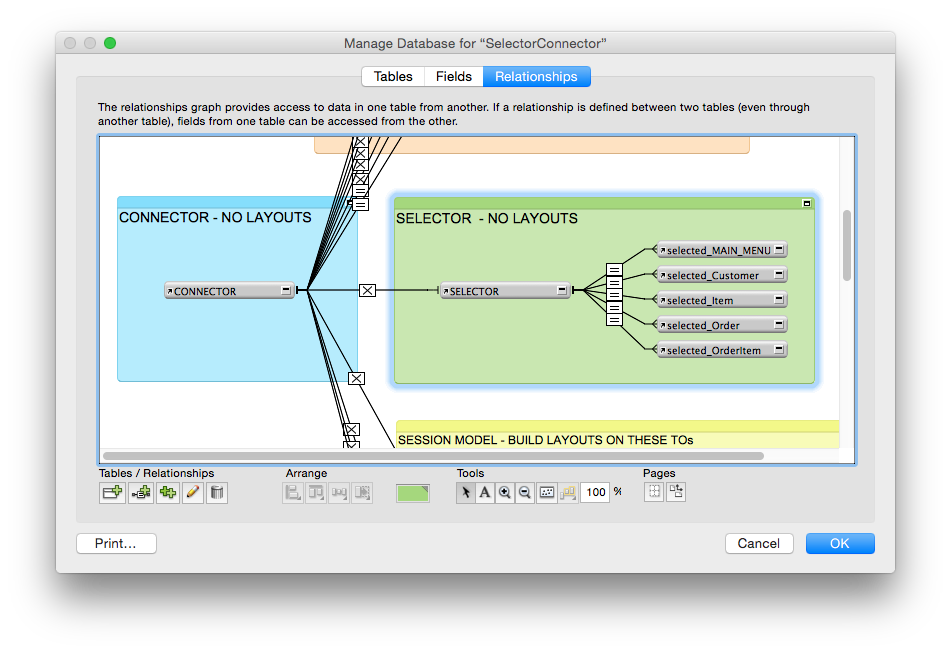Click the 'SELECTOR - NO LAYOUTS' note title

coord(486,218)
